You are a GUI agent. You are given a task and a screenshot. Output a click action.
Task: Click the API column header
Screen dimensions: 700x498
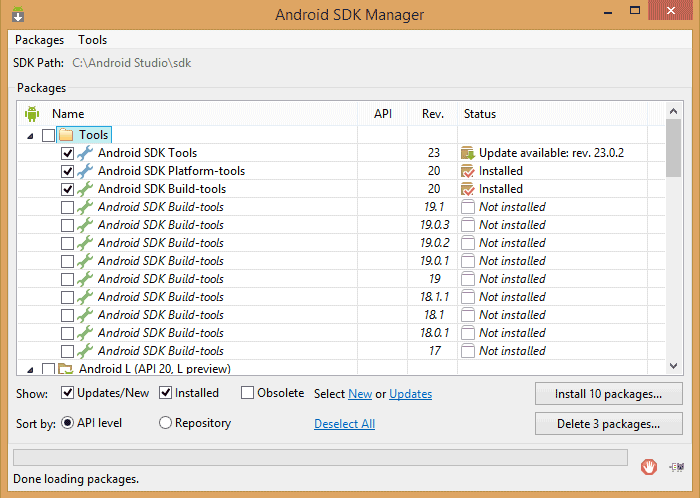383,114
